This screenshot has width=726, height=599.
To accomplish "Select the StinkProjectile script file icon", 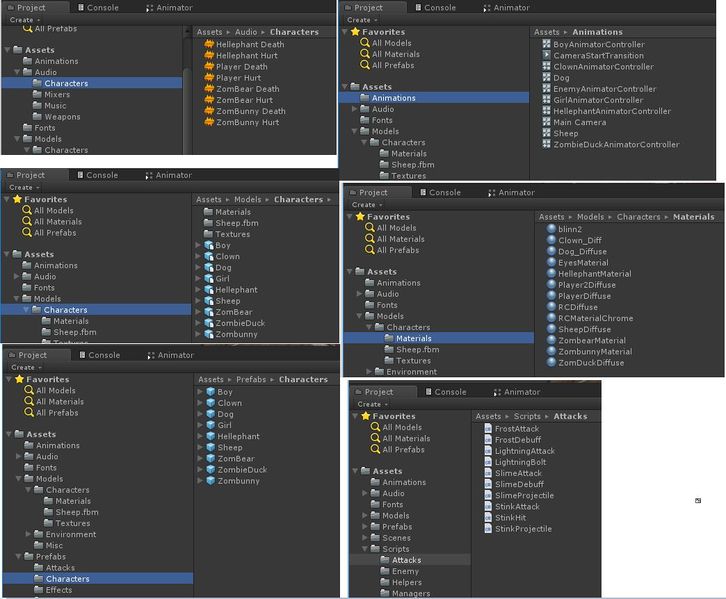I will tap(488, 528).
